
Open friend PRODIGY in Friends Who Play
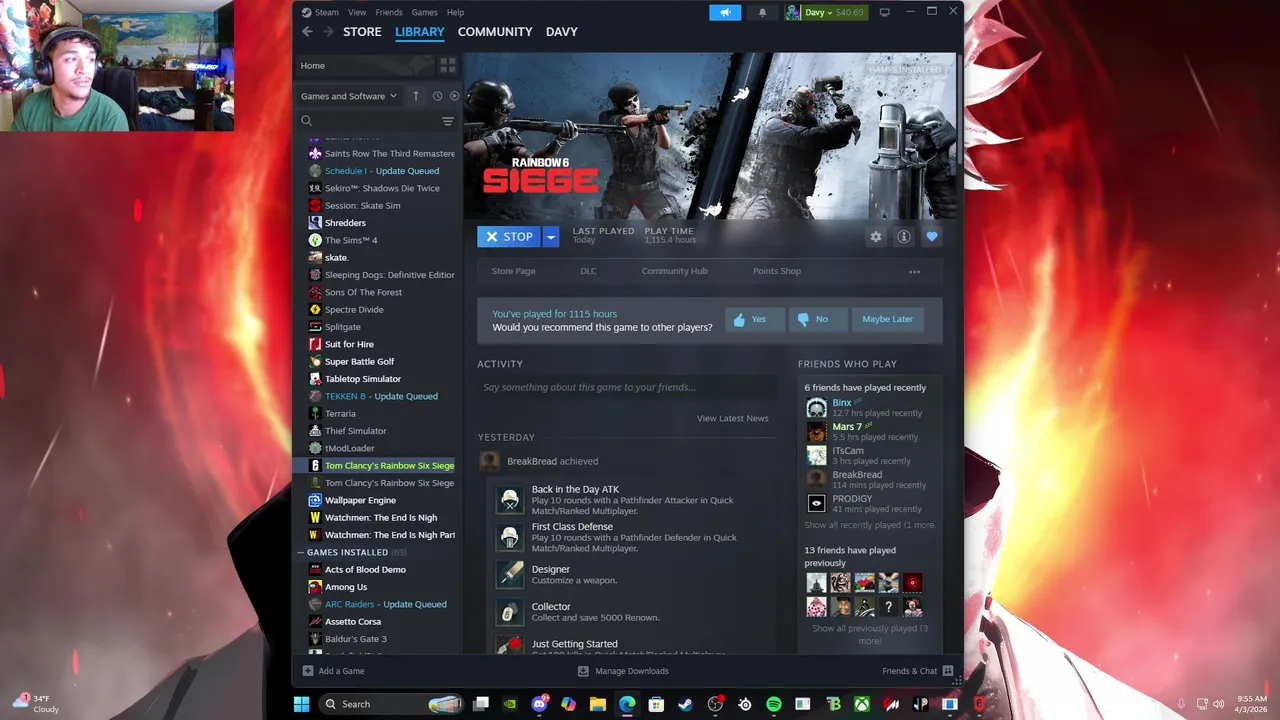click(852, 499)
